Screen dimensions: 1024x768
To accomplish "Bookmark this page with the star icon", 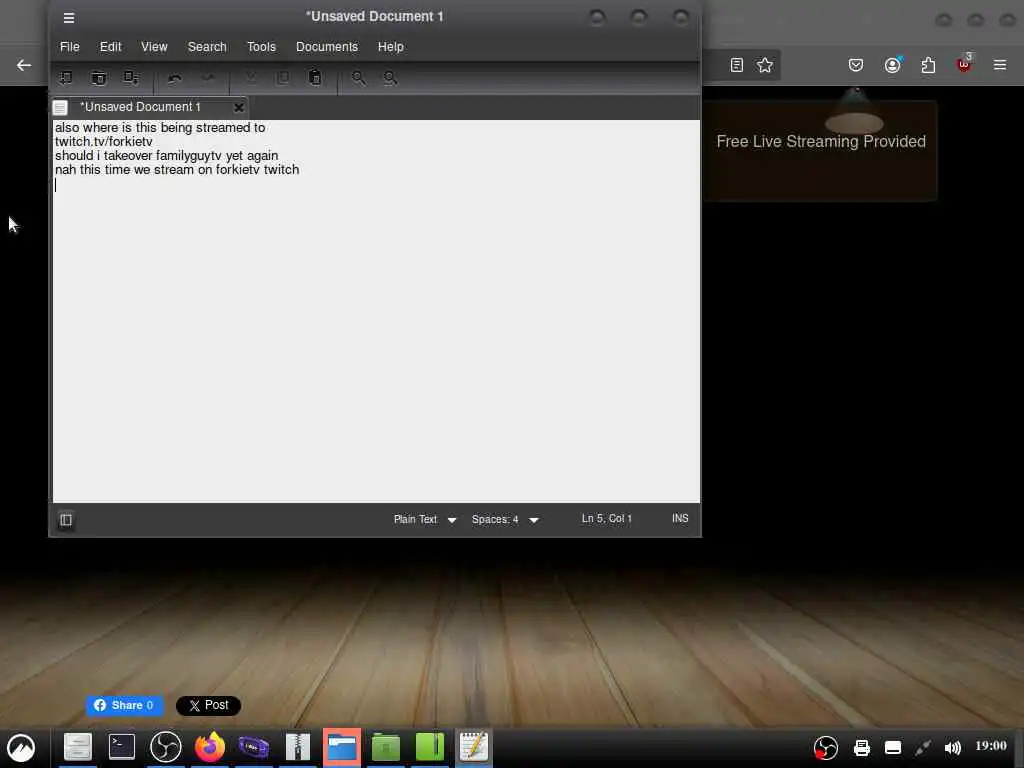I will [765, 65].
